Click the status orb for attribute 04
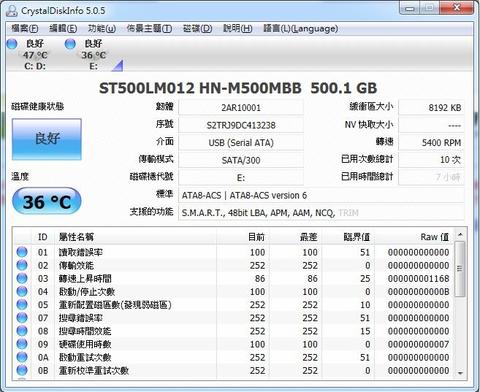Image resolution: width=480 pixels, height=392 pixels. (22, 291)
